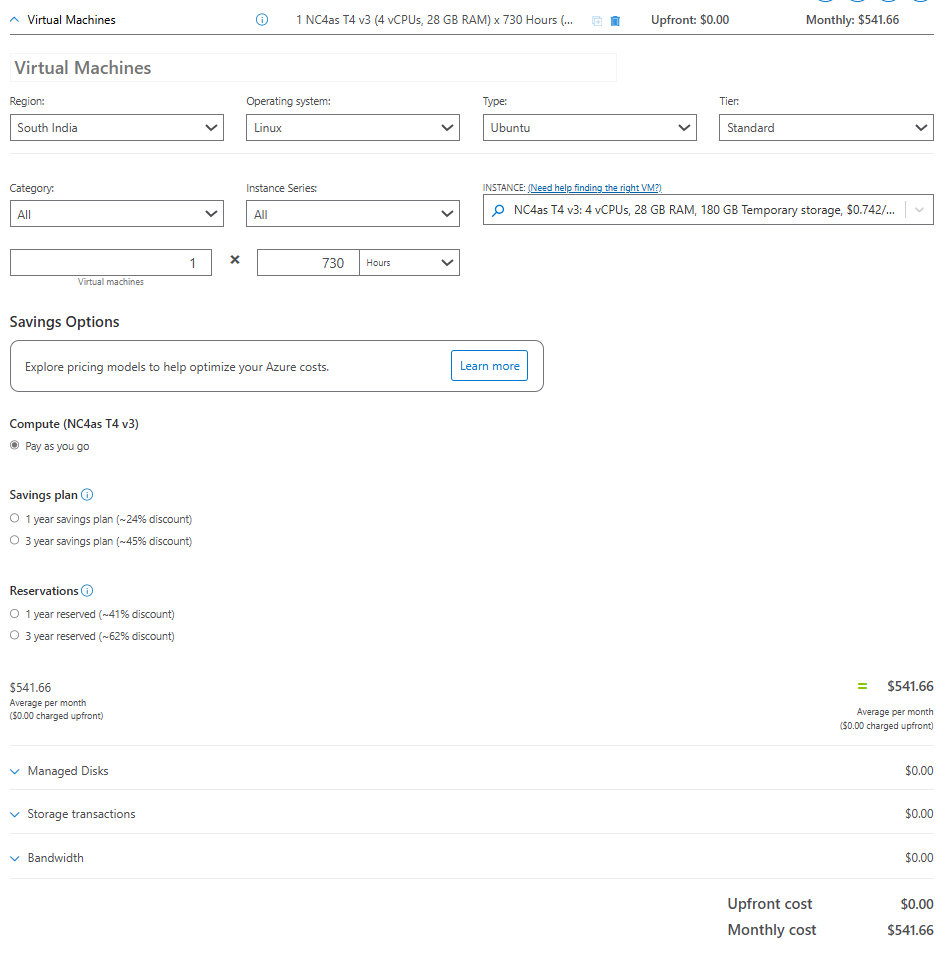Click the instance search box text NC4as T4 v3
The image size is (946, 966).
pyautogui.click(x=704, y=210)
